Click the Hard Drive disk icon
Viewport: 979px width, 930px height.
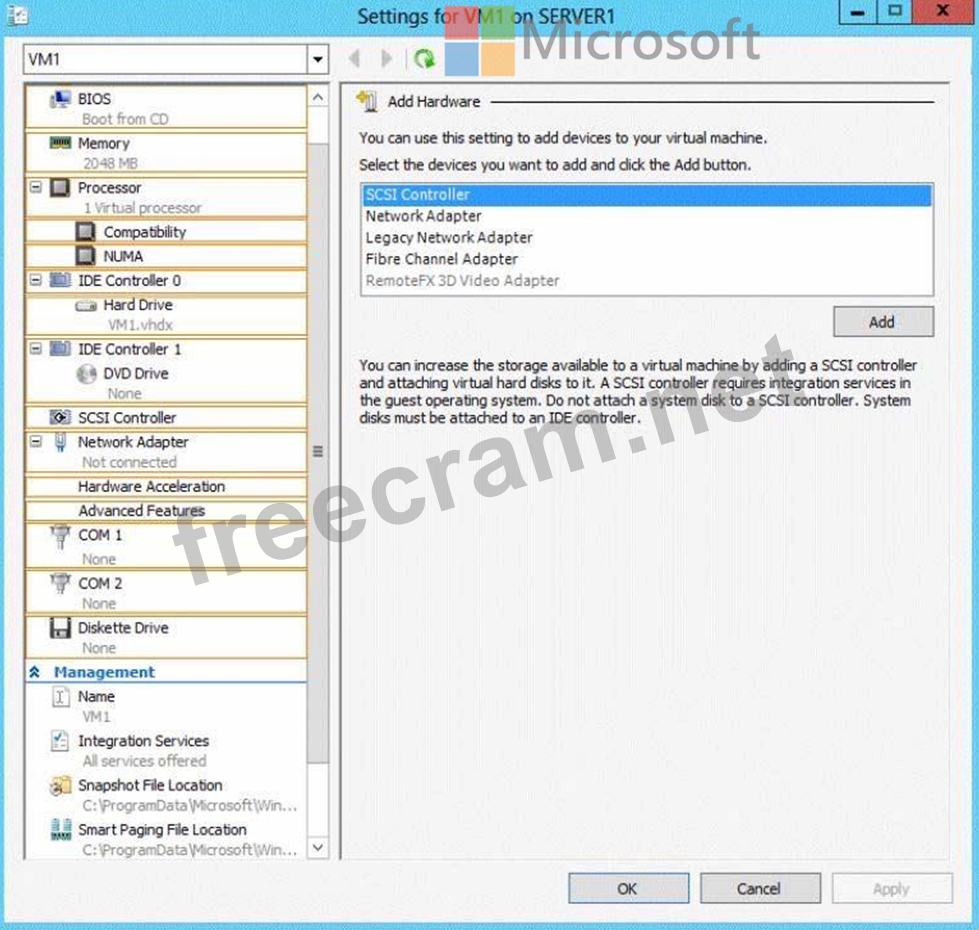pos(86,305)
